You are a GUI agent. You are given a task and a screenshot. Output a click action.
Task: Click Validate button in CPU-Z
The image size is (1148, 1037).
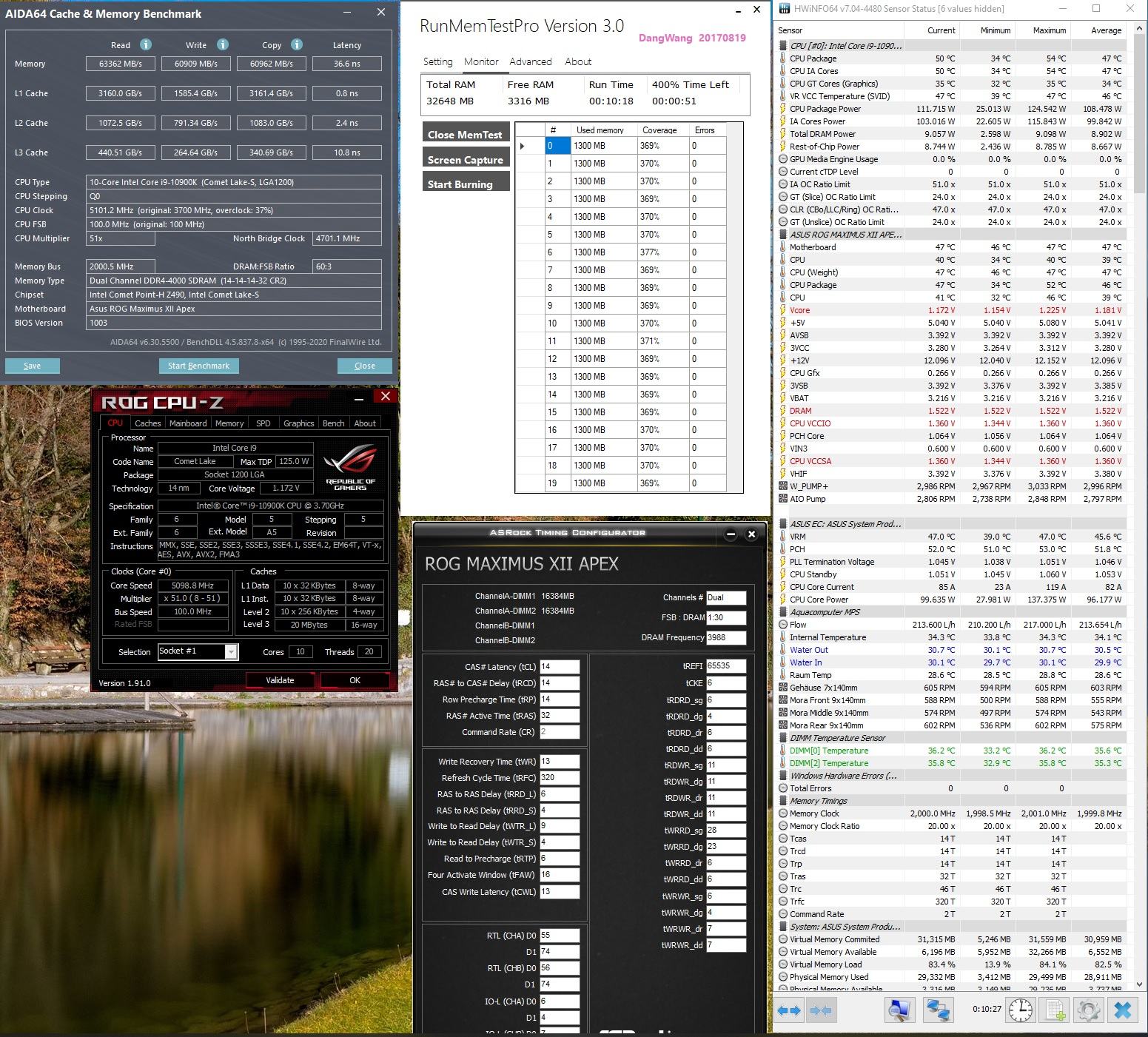tap(280, 680)
